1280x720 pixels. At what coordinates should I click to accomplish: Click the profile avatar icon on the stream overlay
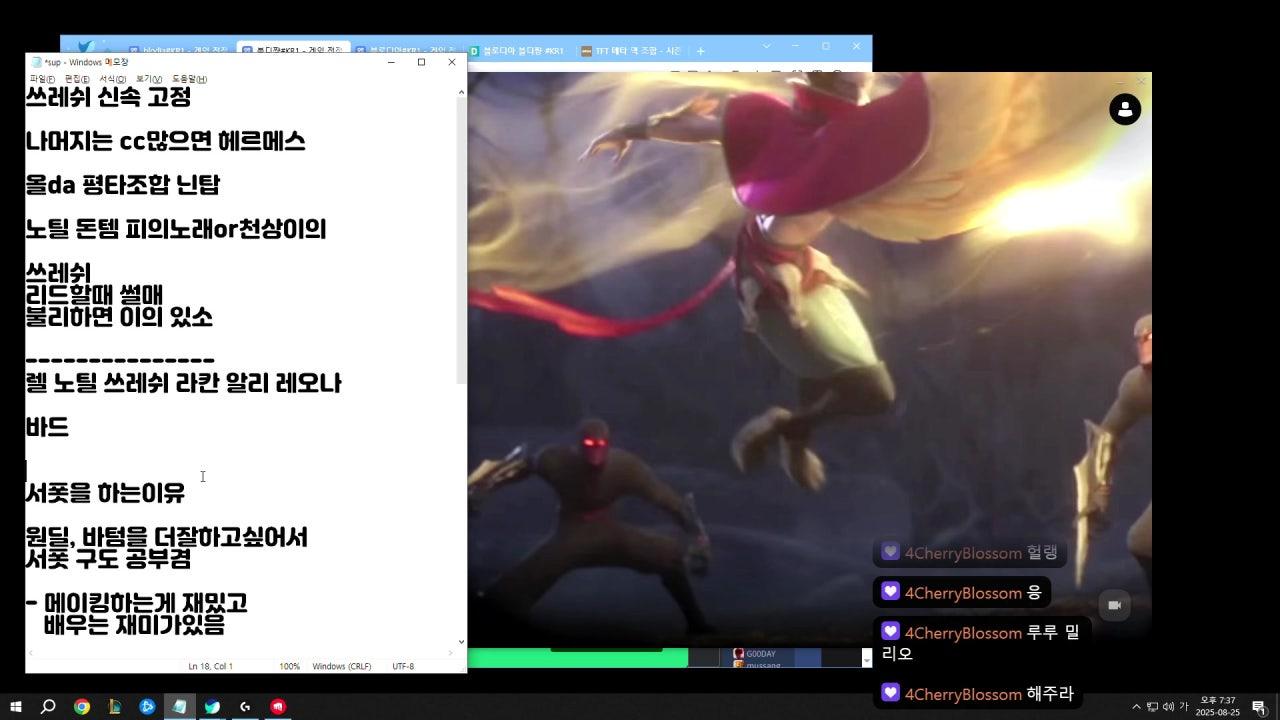click(1125, 109)
